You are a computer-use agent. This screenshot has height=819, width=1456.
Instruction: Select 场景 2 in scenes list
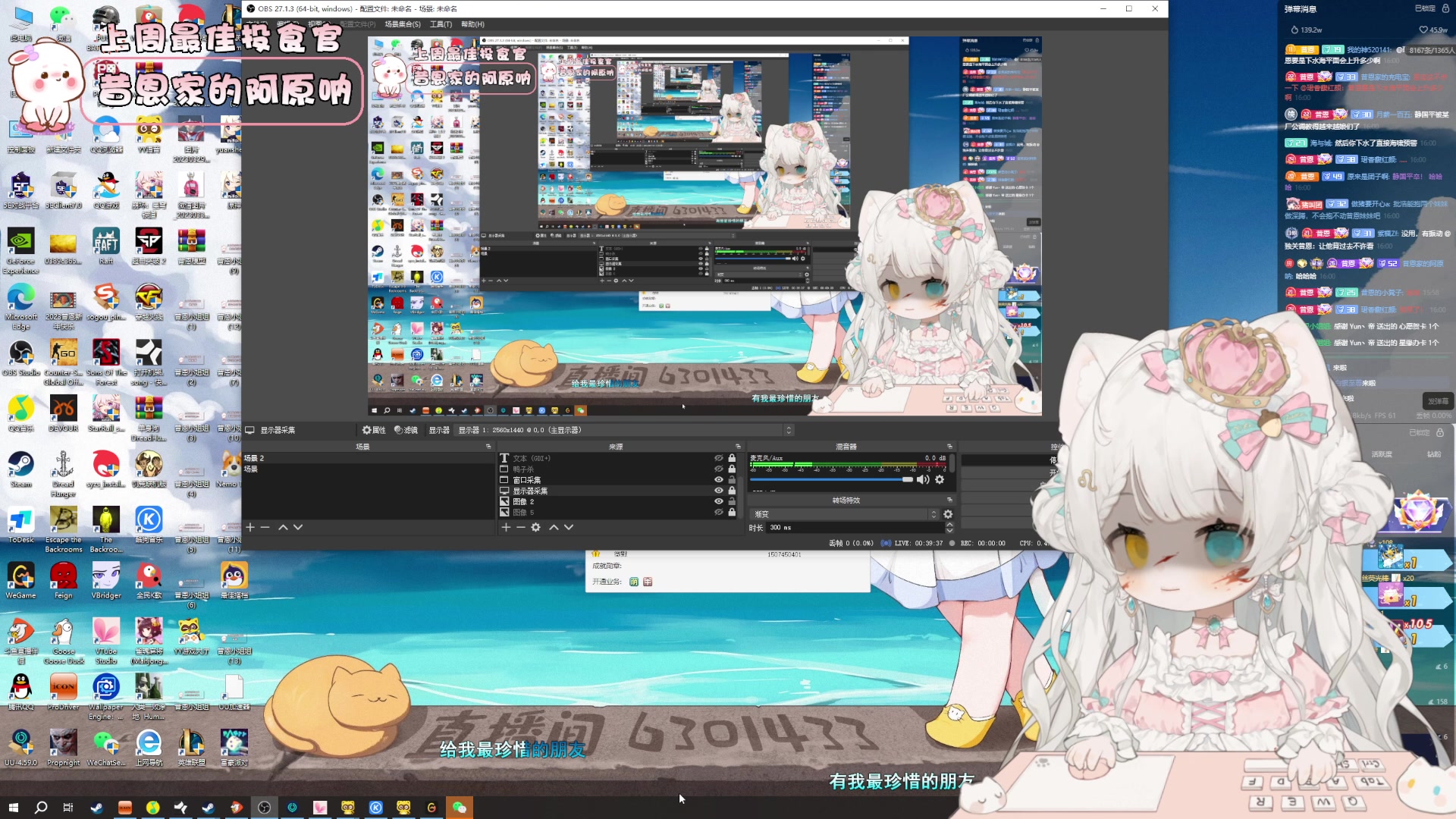pyautogui.click(x=254, y=458)
